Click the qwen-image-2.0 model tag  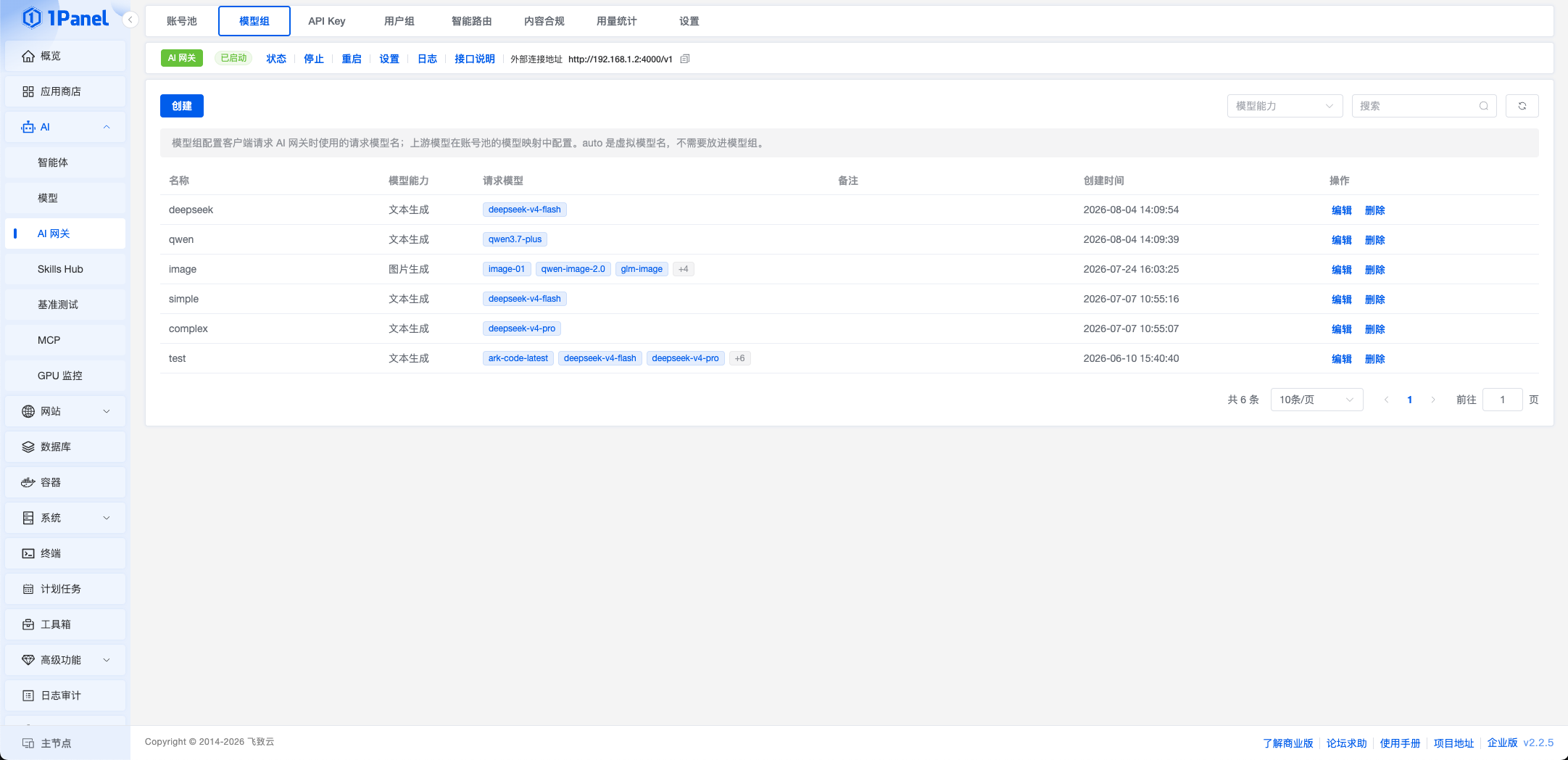573,269
